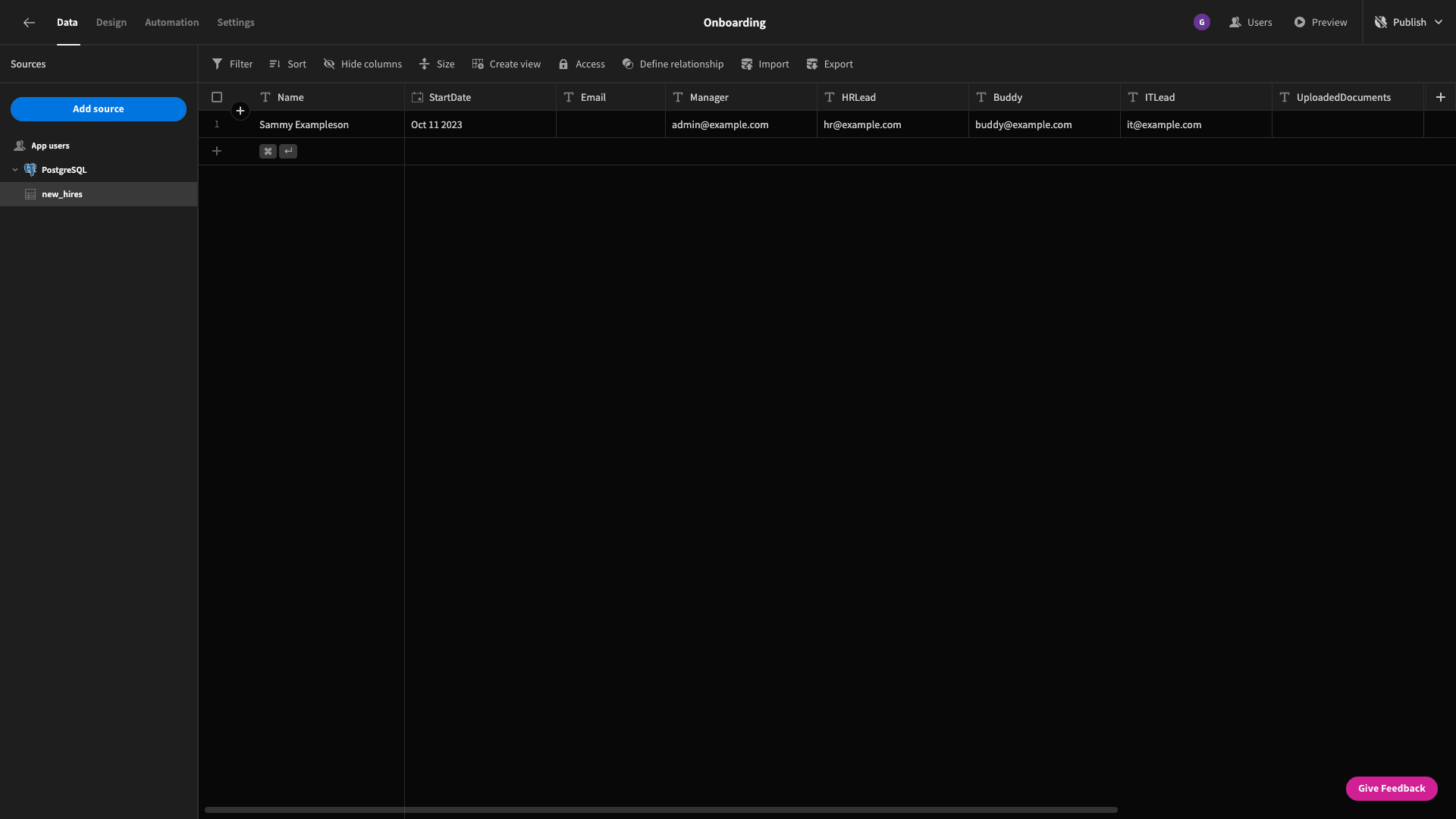Open the Data tab
Viewport: 1456px width, 819px height.
[x=67, y=23]
